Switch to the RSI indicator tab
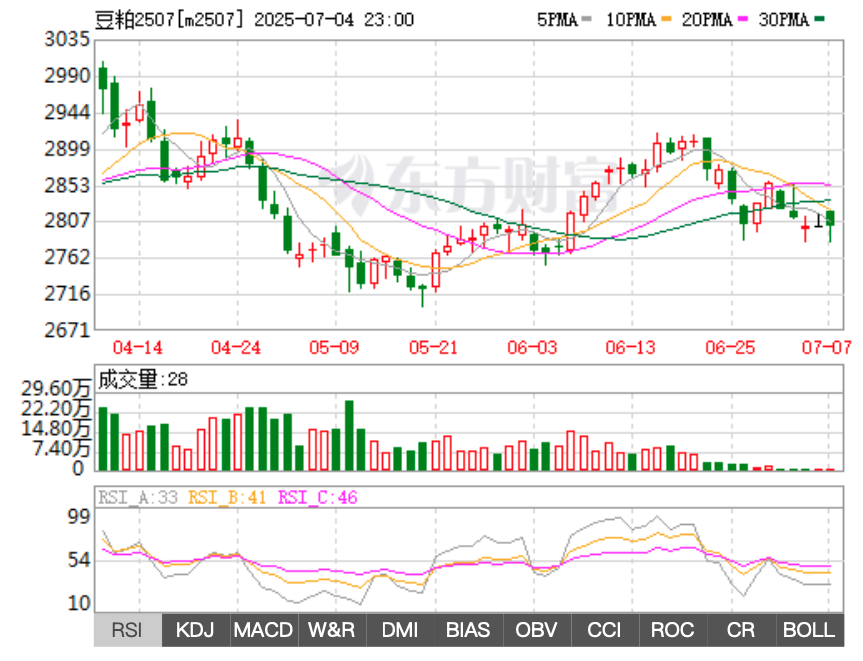 [x=128, y=630]
